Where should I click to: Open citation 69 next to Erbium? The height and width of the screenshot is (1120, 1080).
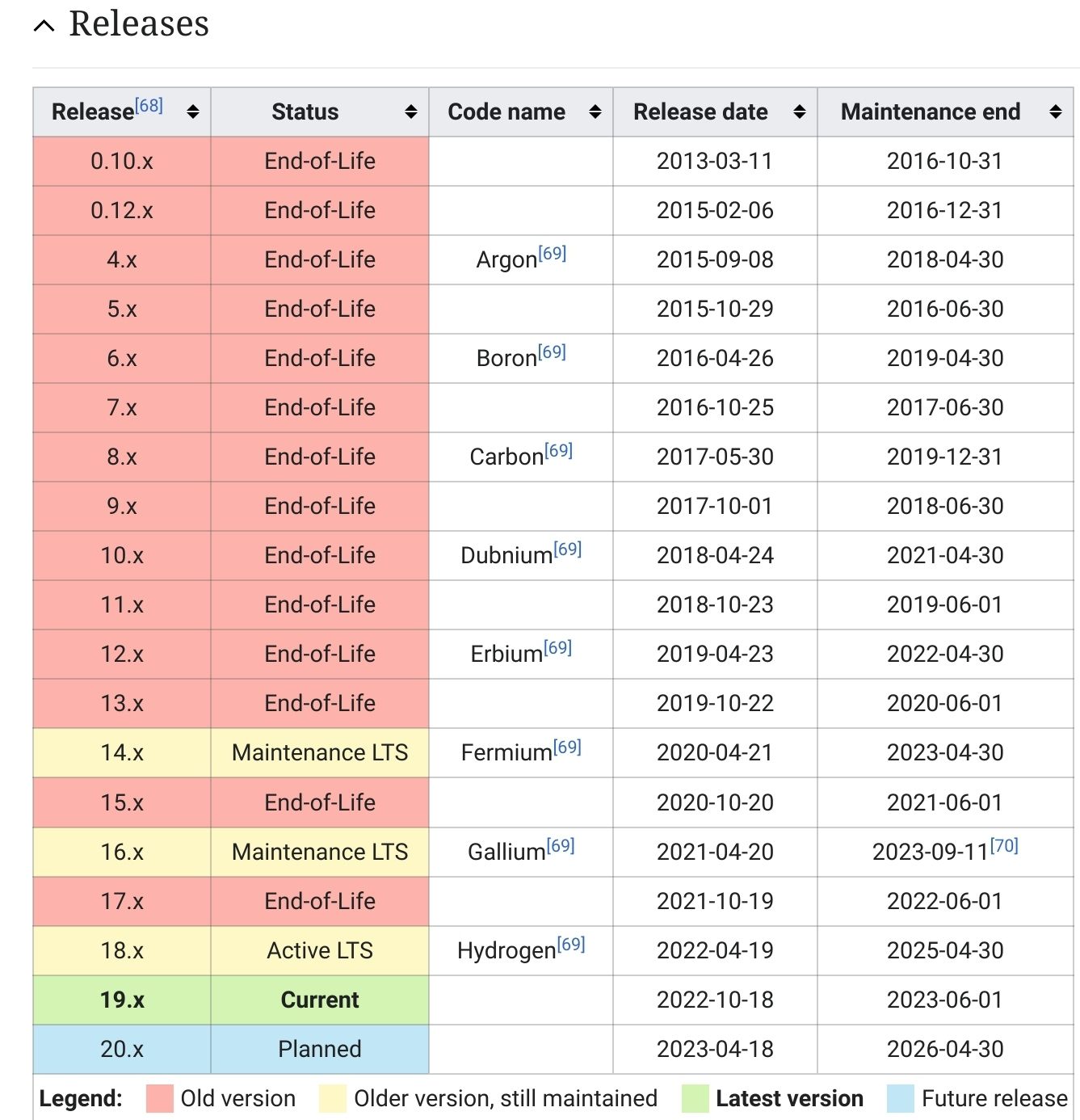click(558, 647)
